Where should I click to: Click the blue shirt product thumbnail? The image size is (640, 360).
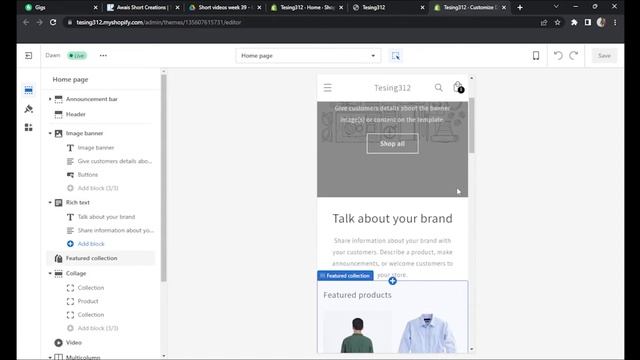[x=427, y=332]
